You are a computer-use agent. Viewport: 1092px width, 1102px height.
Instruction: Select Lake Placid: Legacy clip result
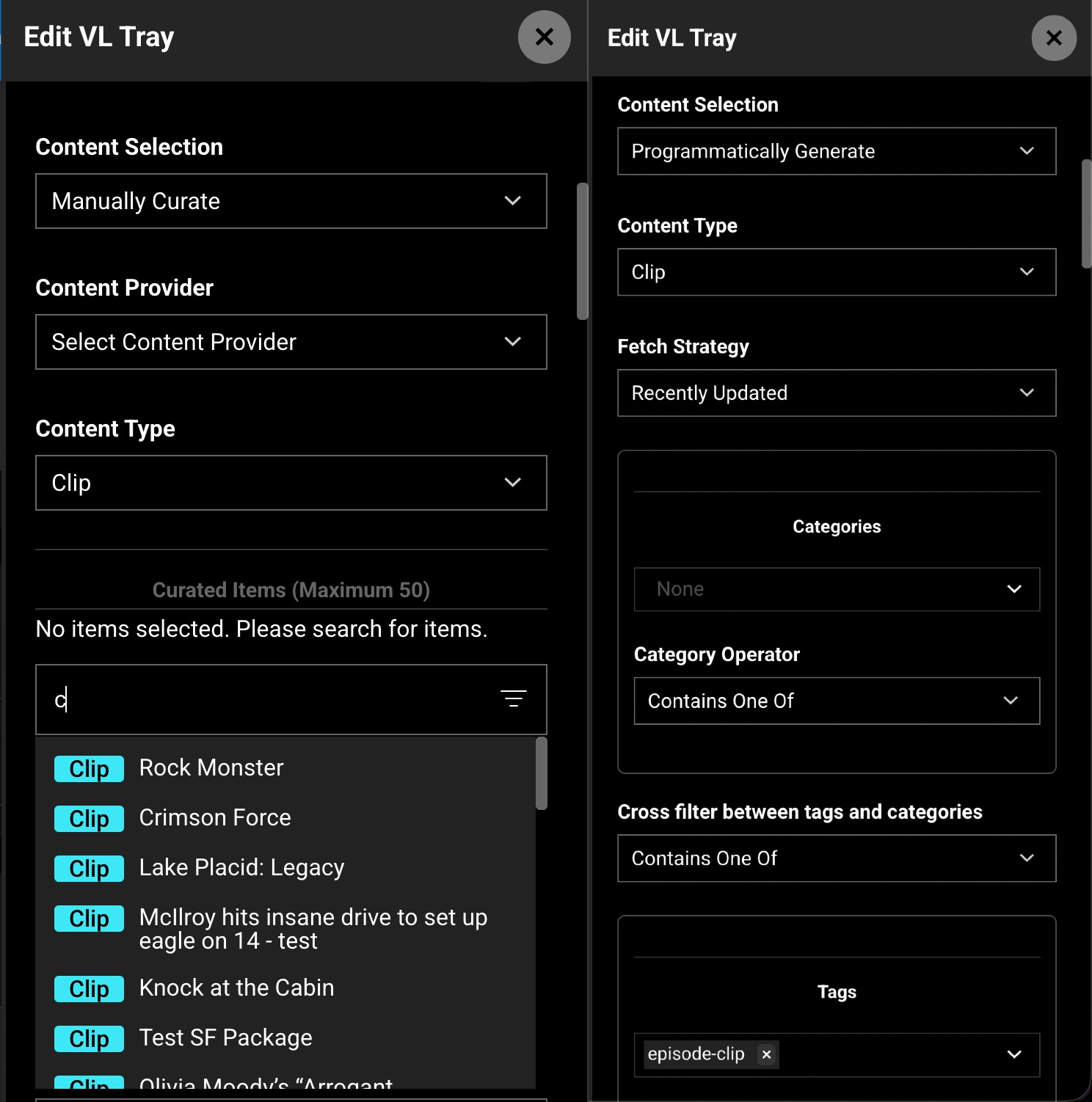click(285, 868)
